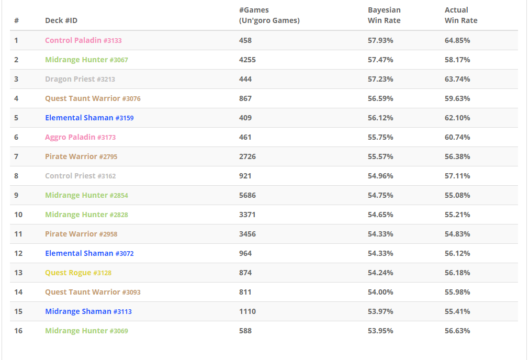This screenshot has height=360, width=529.
Task: Open Elemental Shaman #3072 deck link
Action: pos(89,253)
